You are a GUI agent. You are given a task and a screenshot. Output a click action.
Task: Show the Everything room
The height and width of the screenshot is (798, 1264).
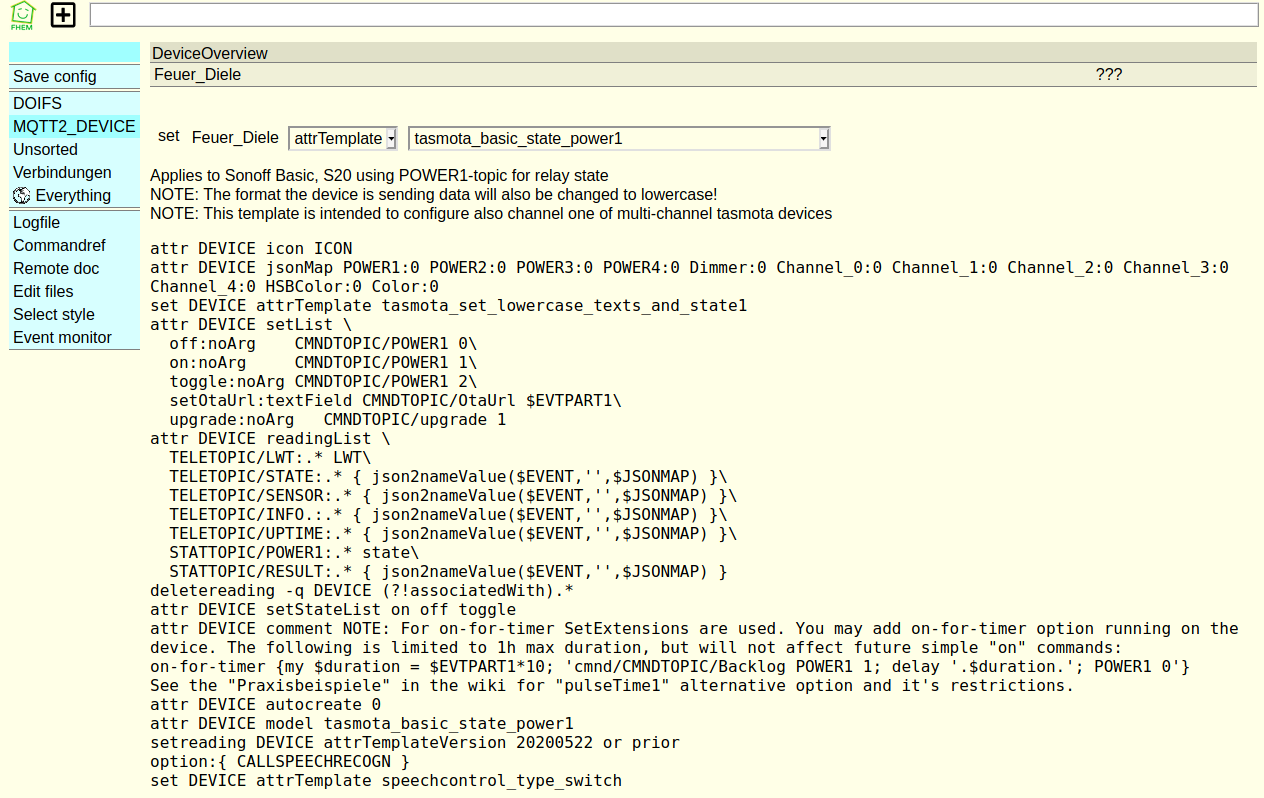[73, 195]
